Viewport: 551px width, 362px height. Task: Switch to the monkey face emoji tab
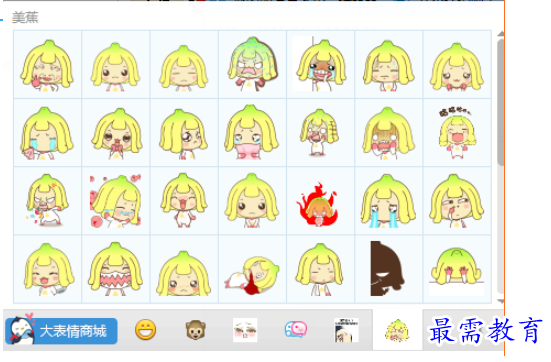(196, 330)
